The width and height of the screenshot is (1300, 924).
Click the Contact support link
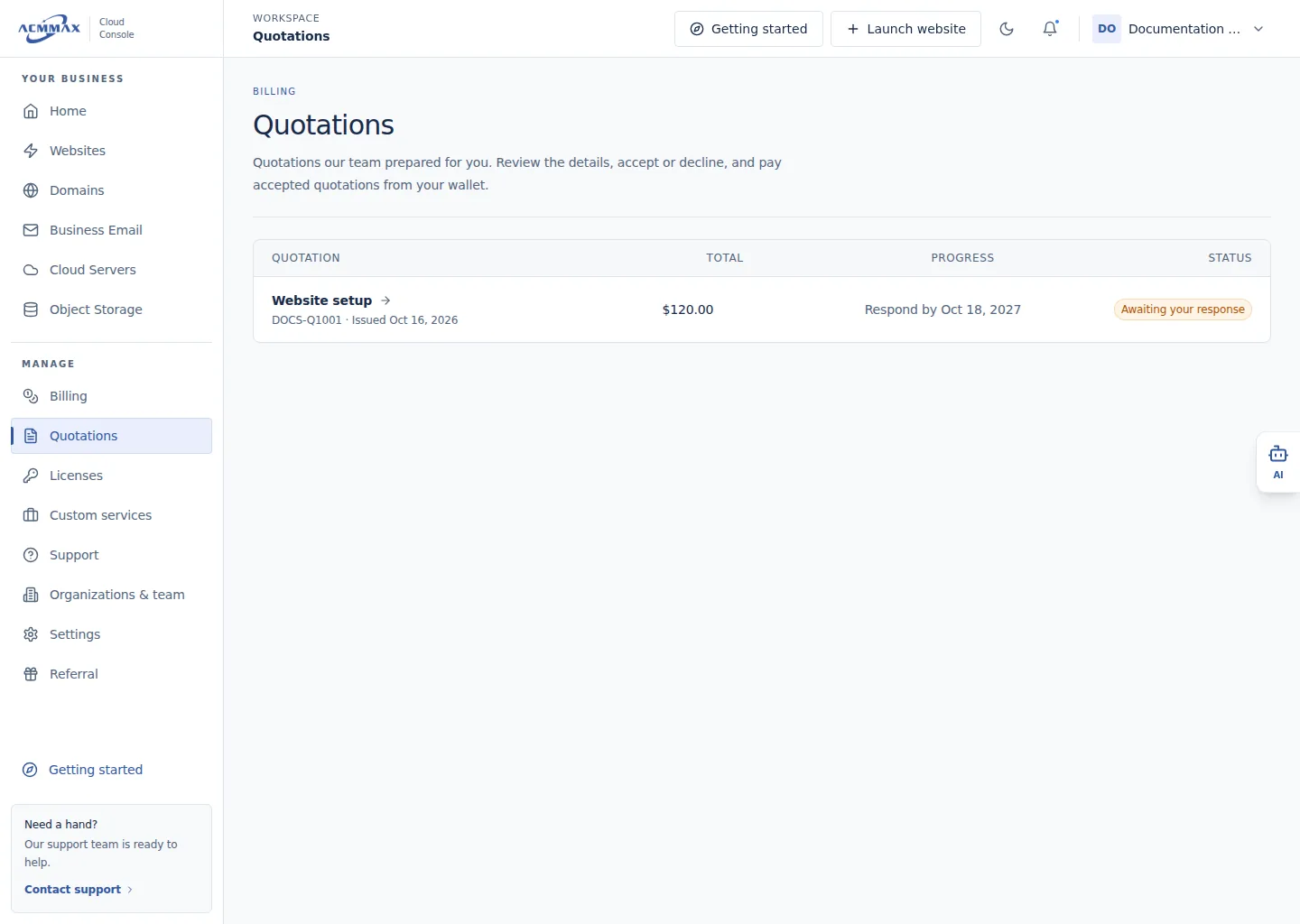(x=79, y=890)
